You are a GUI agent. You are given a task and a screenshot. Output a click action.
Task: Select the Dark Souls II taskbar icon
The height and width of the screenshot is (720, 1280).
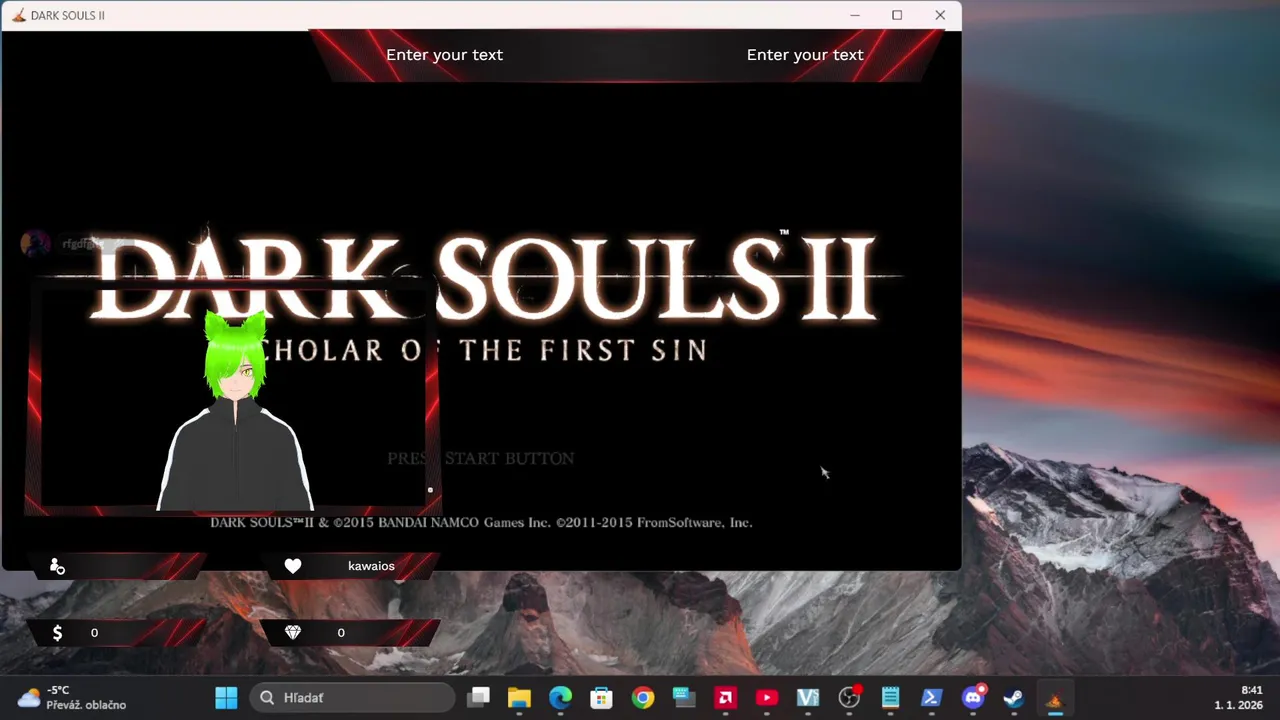pos(1054,697)
